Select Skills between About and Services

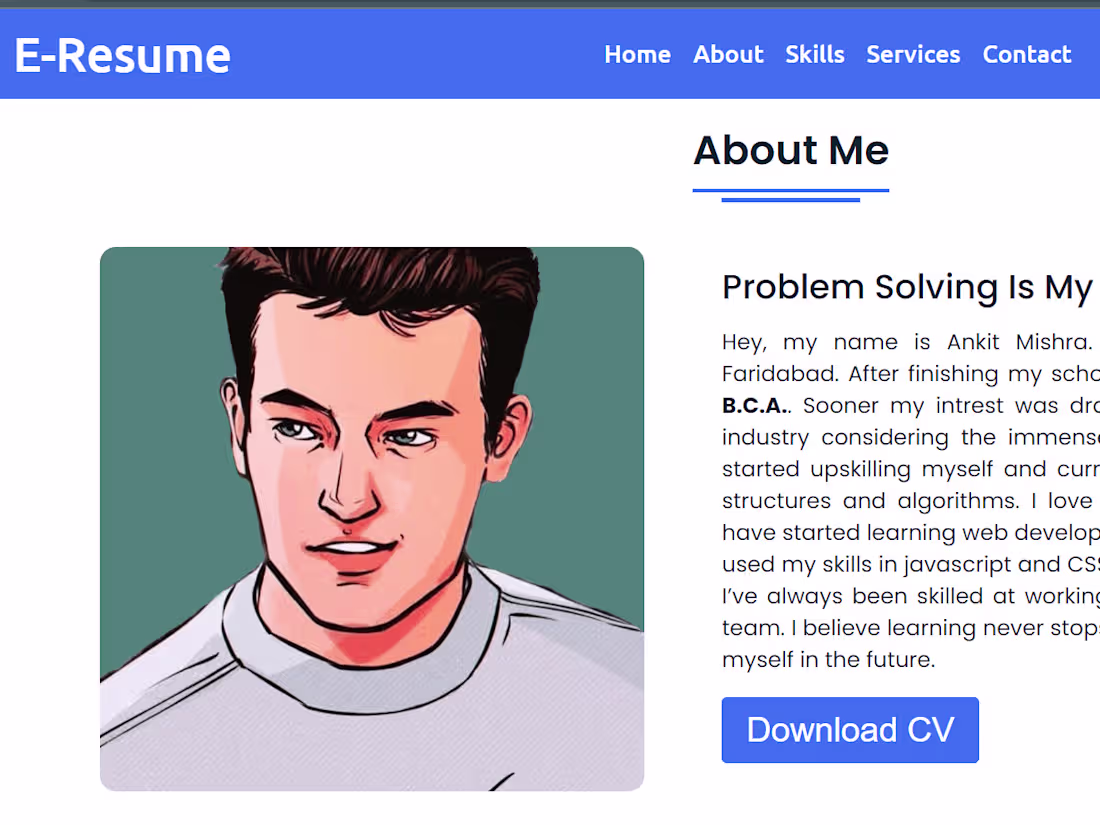[x=815, y=55]
